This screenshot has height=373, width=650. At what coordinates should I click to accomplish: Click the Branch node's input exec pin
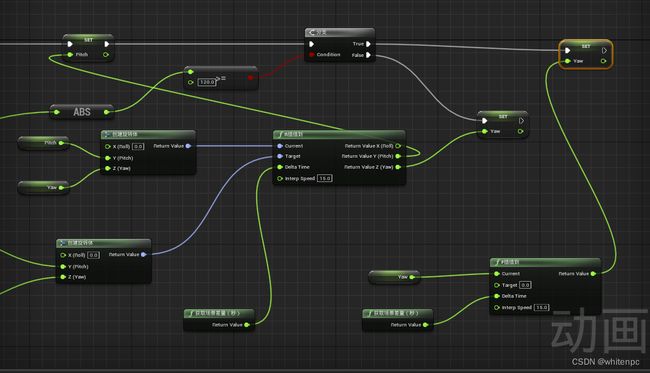(311, 44)
